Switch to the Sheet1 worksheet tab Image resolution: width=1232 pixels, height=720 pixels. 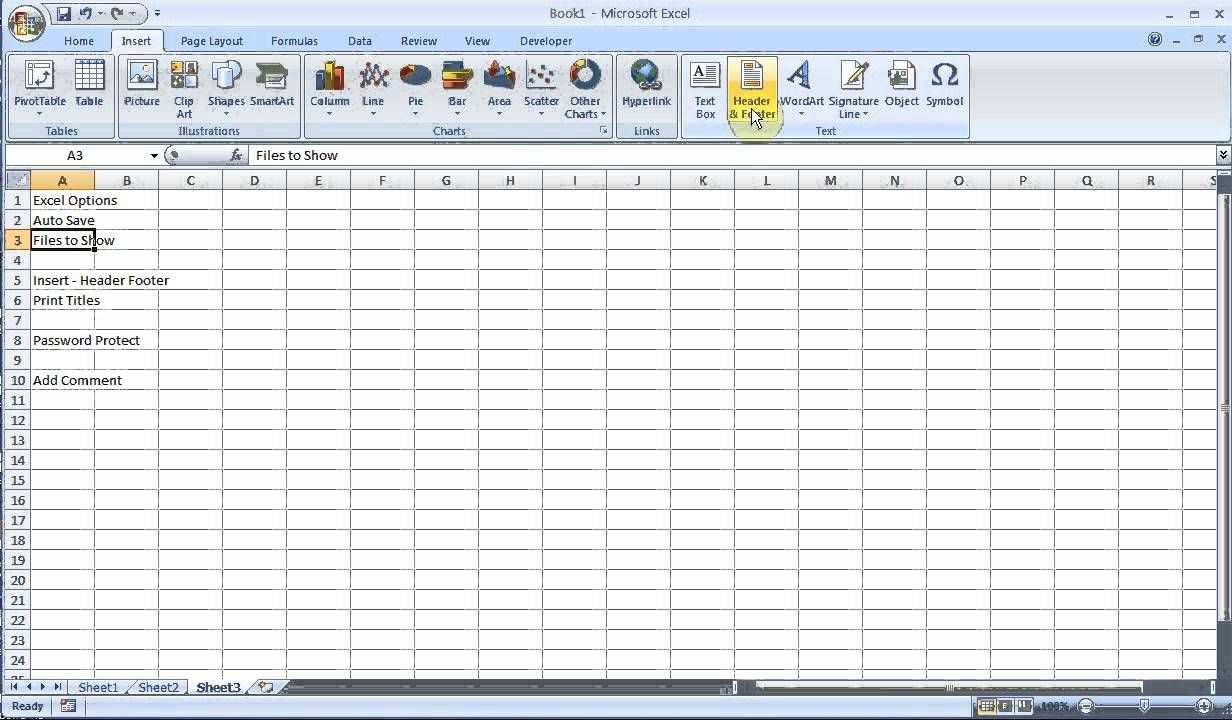click(98, 688)
